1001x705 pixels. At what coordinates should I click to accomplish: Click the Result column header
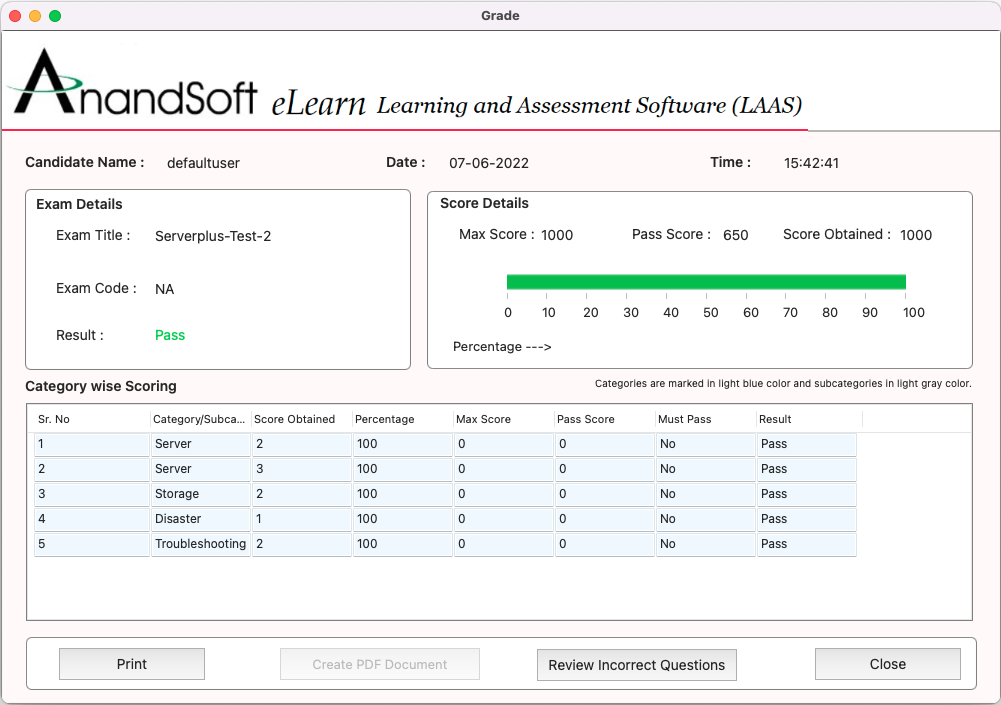(x=785, y=419)
